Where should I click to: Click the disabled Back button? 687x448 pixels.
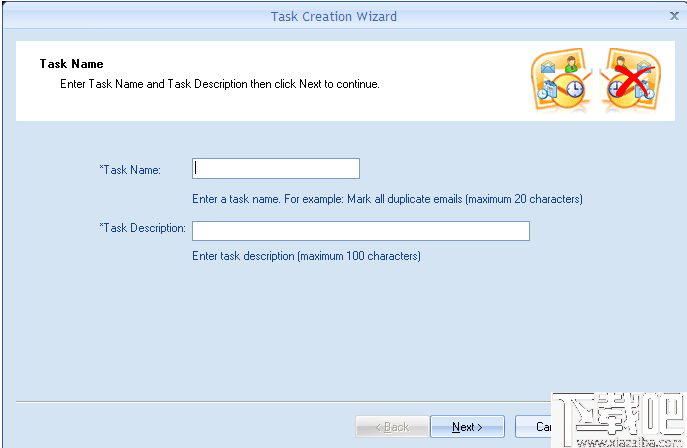tap(393, 427)
